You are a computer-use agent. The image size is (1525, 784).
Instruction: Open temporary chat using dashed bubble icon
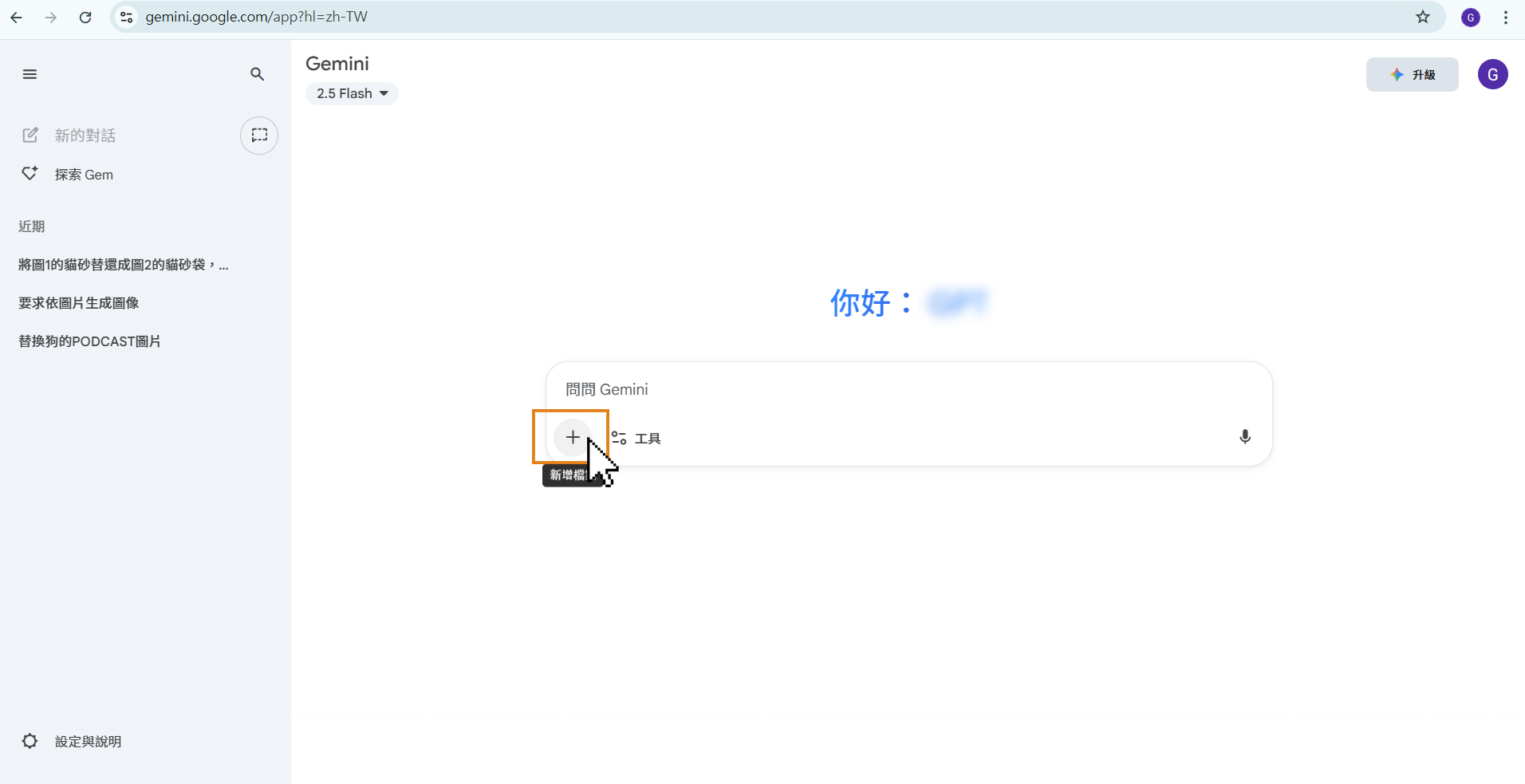(x=259, y=136)
